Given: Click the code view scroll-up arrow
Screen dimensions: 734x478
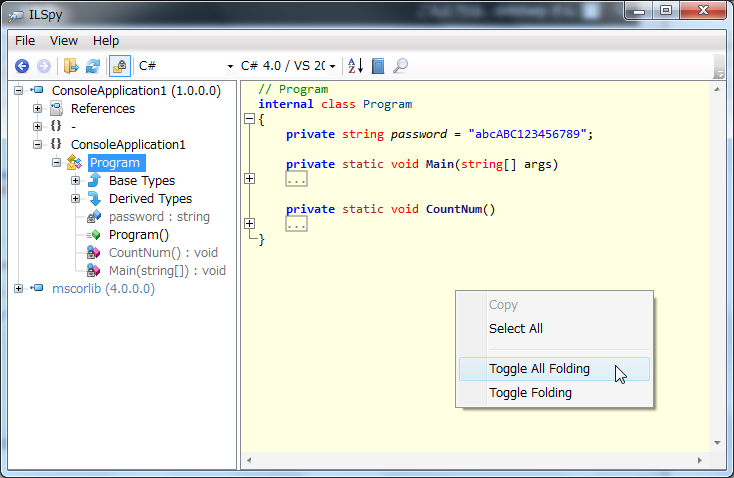Looking at the screenshot, I should point(717,89).
